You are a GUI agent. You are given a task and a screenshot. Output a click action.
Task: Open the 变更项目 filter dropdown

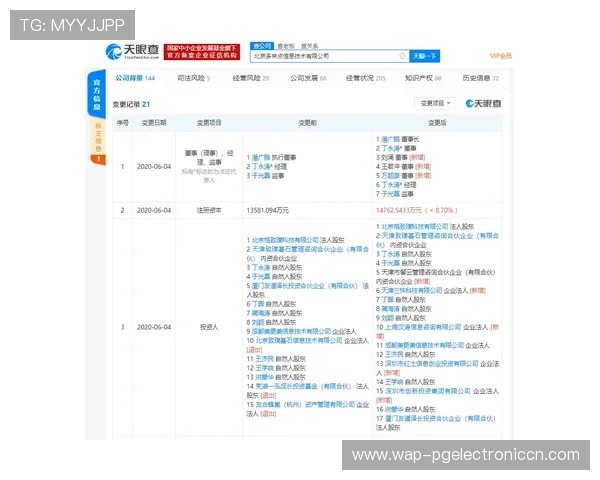click(x=435, y=103)
